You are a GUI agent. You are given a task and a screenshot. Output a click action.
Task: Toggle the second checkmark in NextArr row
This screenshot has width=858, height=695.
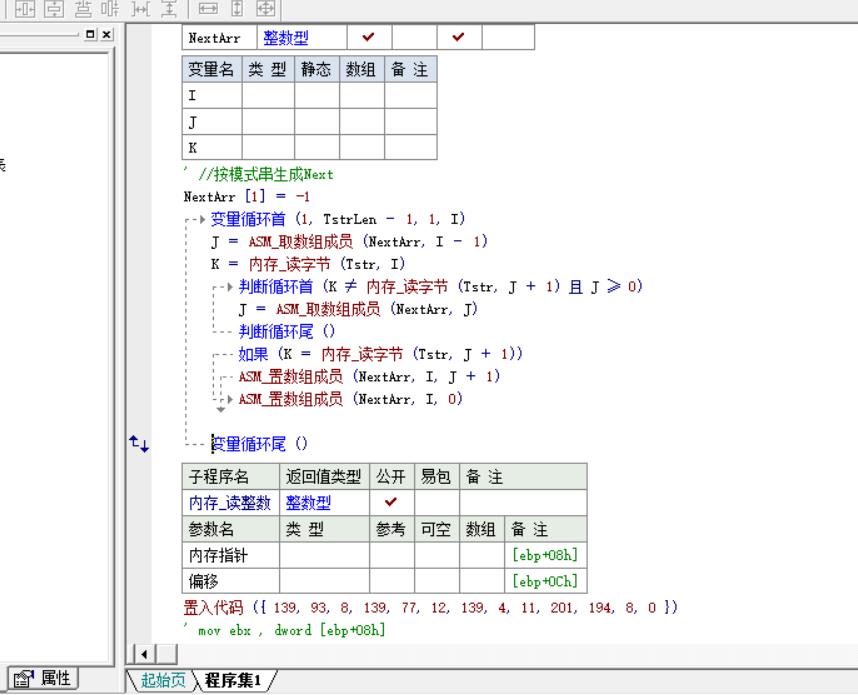click(x=459, y=38)
